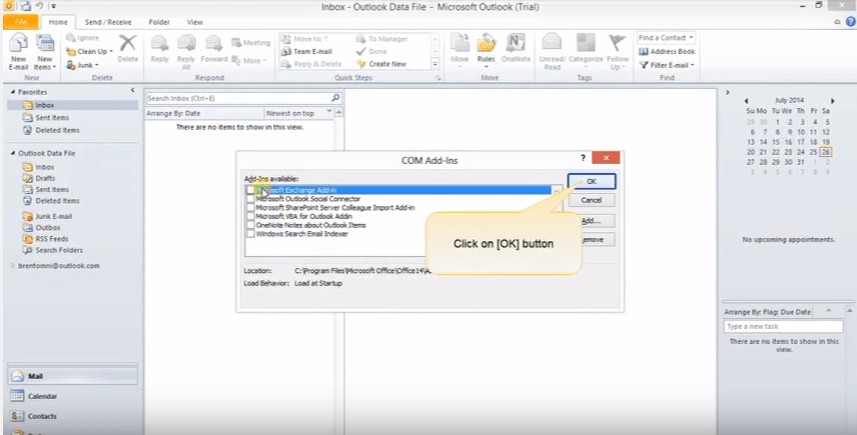
Task: Collapse the Favorites group
Action: click(13, 92)
